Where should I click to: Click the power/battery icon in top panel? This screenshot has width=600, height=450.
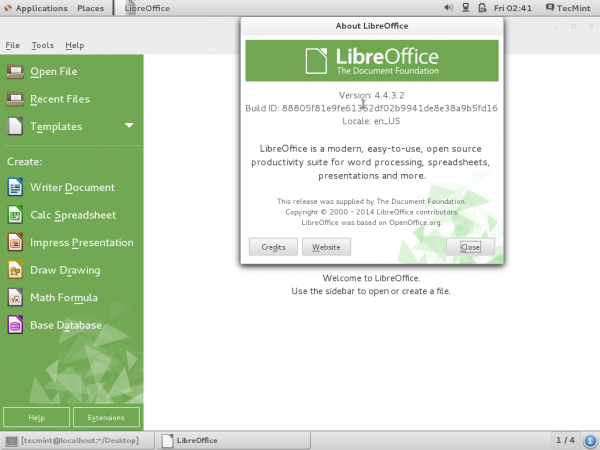482,8
